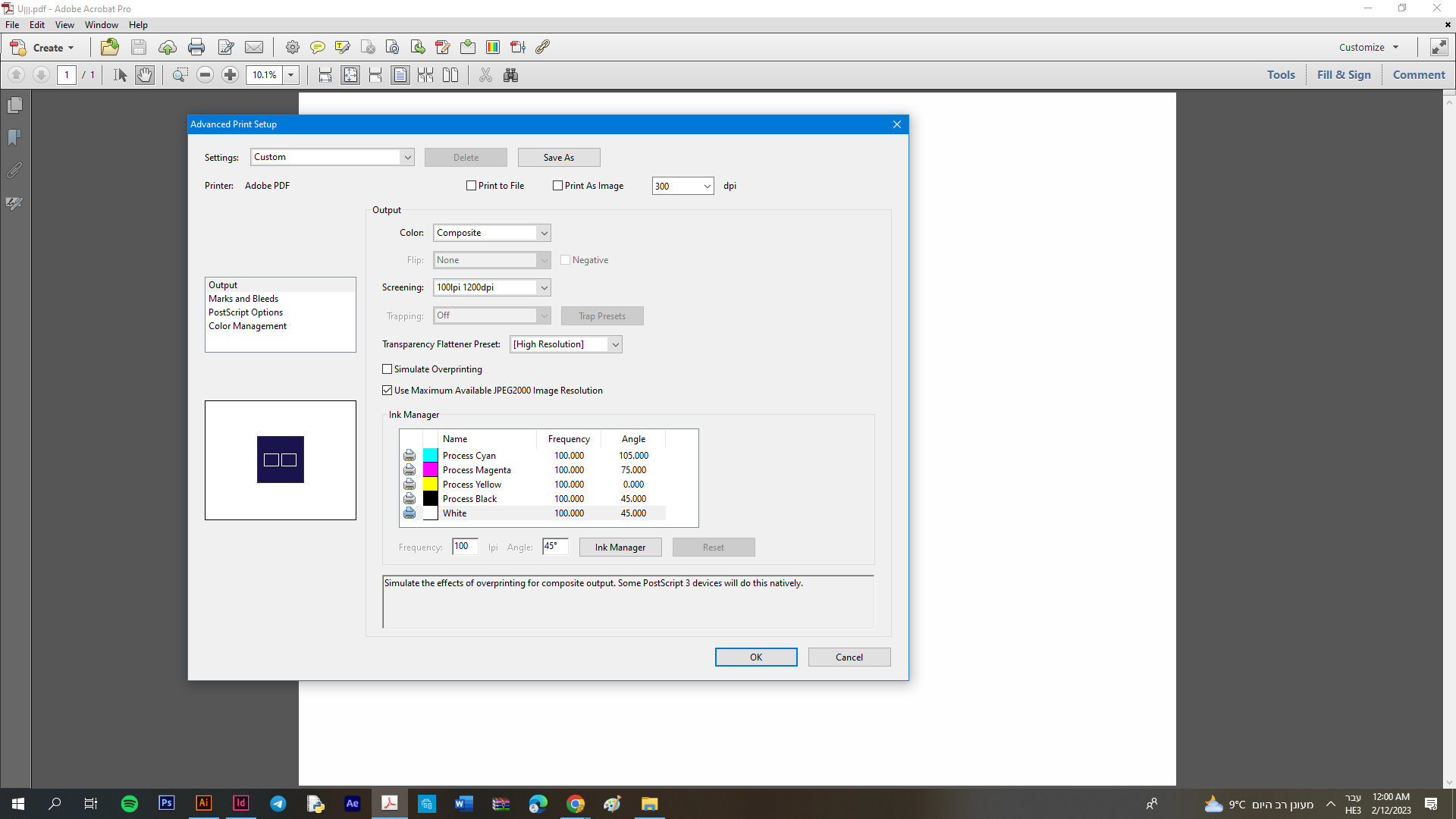Click the email envelope toolbar icon
The height and width of the screenshot is (819, 1456).
(254, 47)
